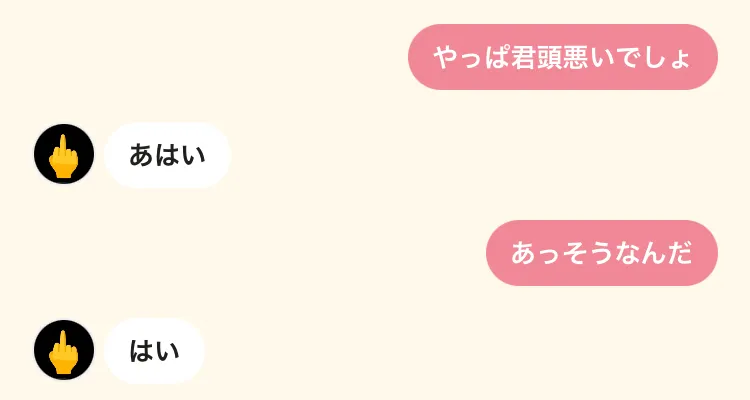Tap the second pink chat bubble あっそうなんだ

click(602, 253)
